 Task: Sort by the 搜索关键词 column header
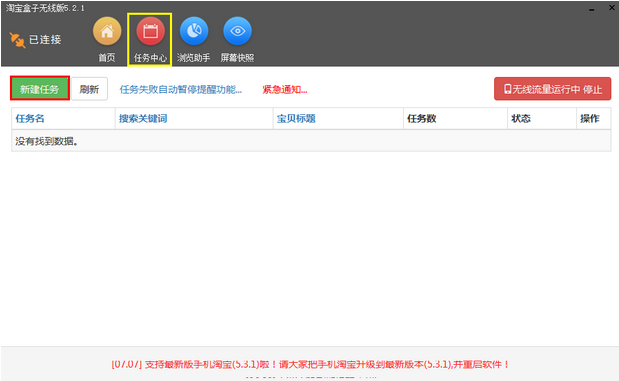tap(143, 118)
